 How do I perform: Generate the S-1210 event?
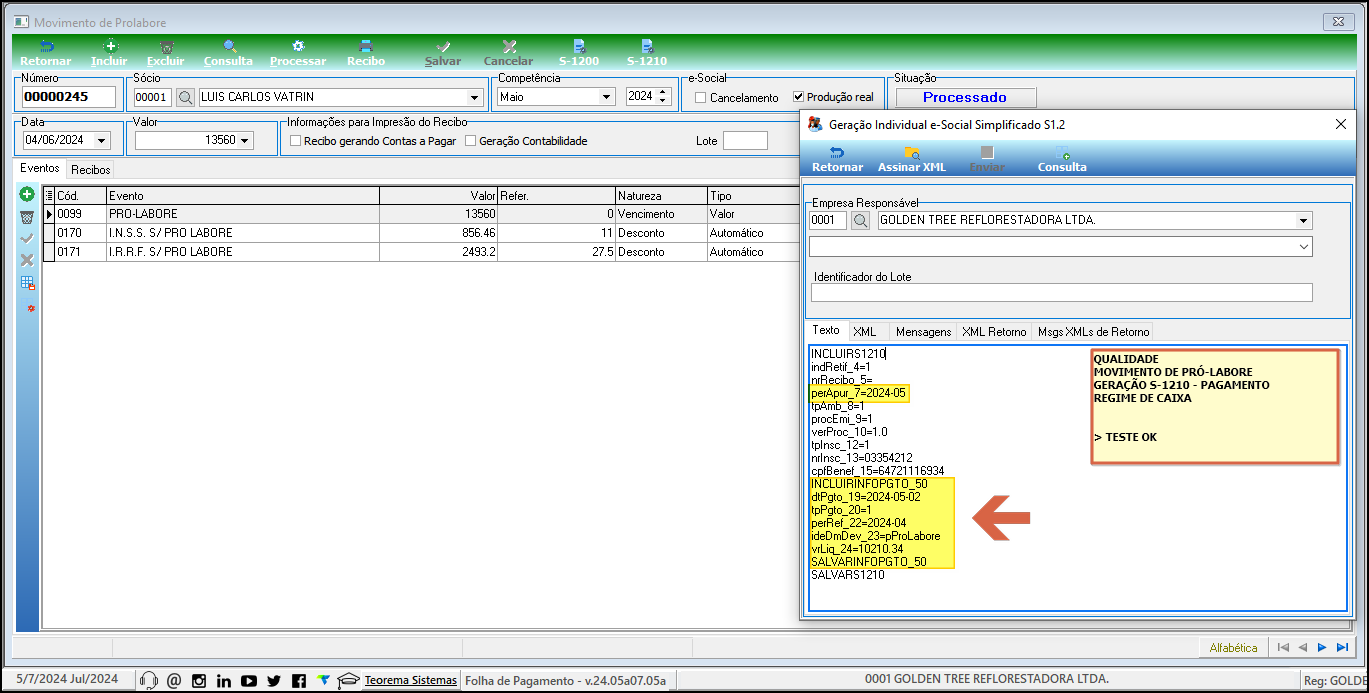click(647, 53)
